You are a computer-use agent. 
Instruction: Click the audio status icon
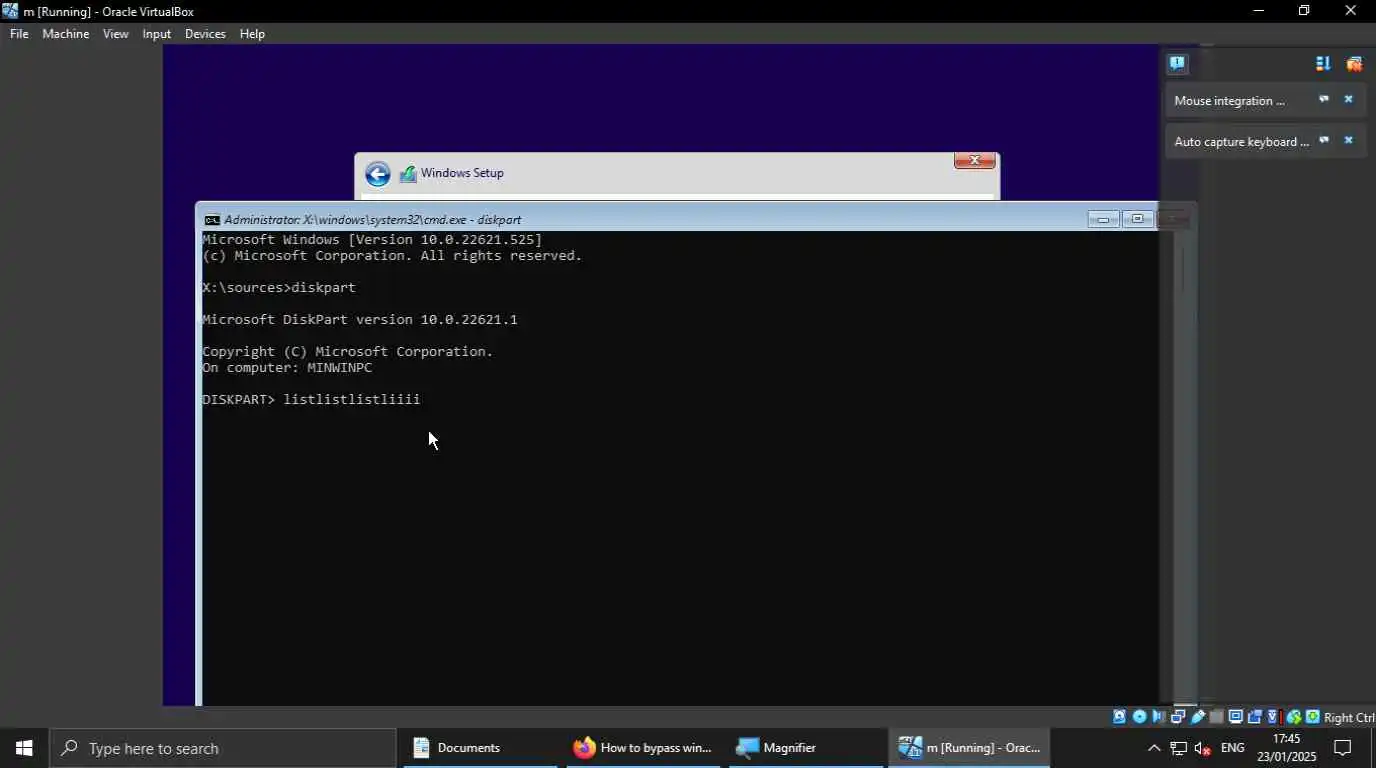pyautogui.click(x=1158, y=717)
